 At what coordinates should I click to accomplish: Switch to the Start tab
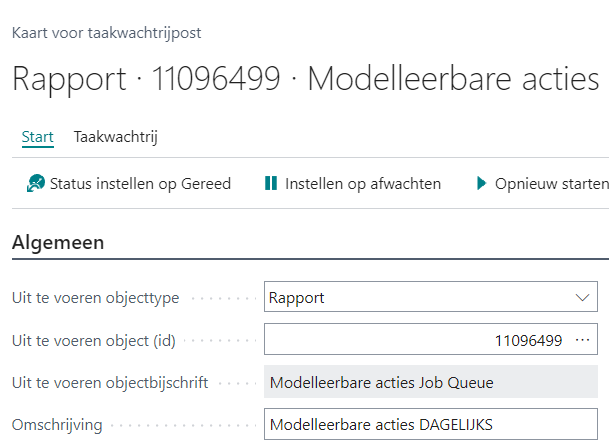click(x=37, y=137)
